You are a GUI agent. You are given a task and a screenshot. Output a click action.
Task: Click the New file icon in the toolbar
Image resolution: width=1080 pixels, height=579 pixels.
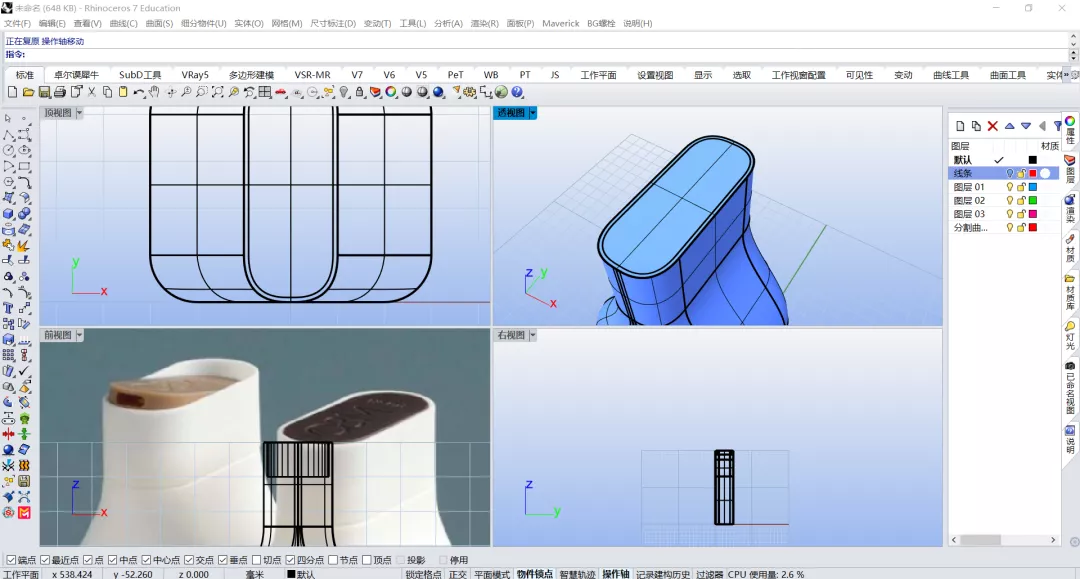coord(12,92)
